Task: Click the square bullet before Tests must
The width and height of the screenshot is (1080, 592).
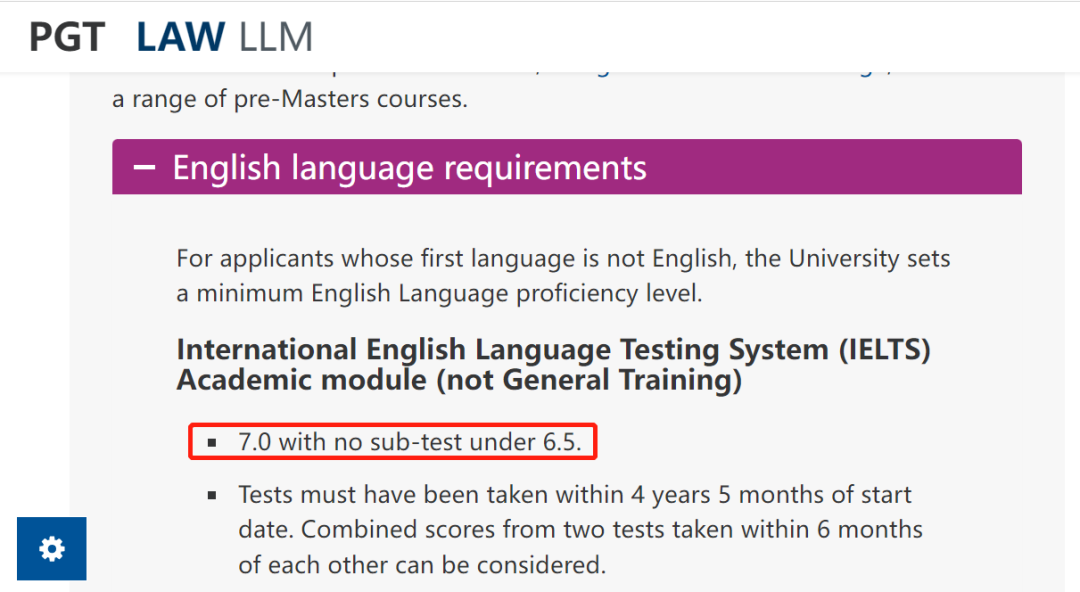Action: [212, 495]
